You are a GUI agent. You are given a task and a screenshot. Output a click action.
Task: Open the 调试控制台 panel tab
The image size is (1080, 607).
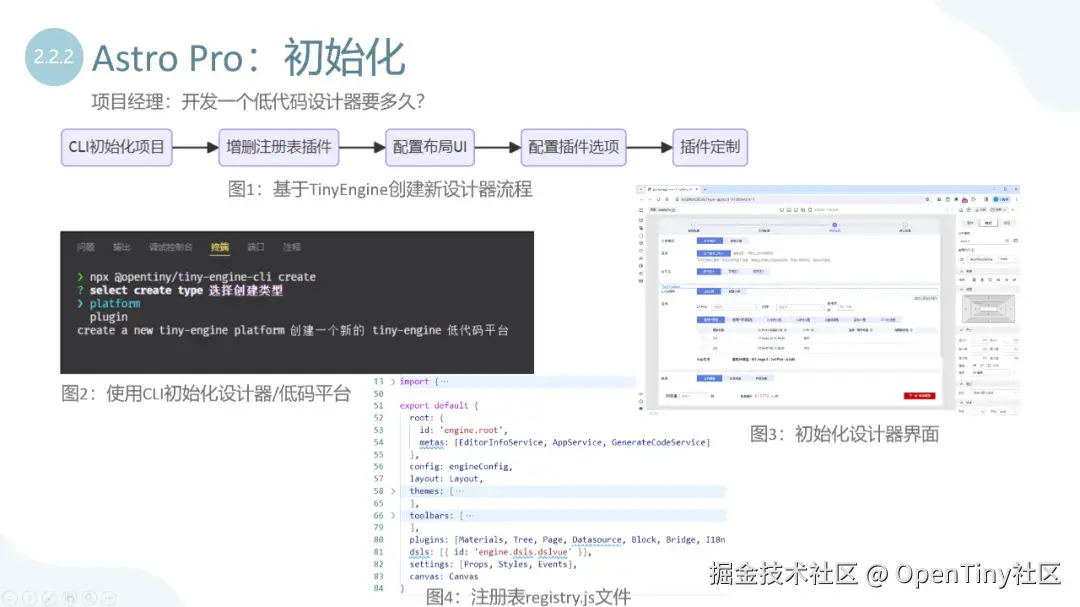[x=171, y=247]
